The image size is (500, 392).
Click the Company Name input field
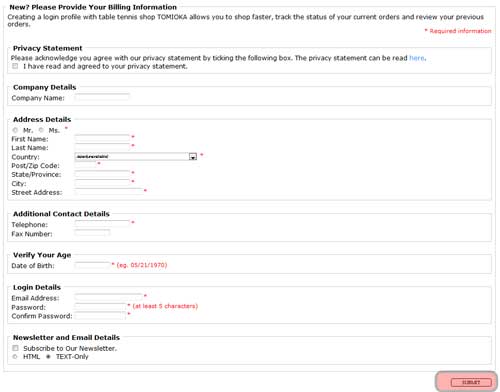click(x=102, y=98)
